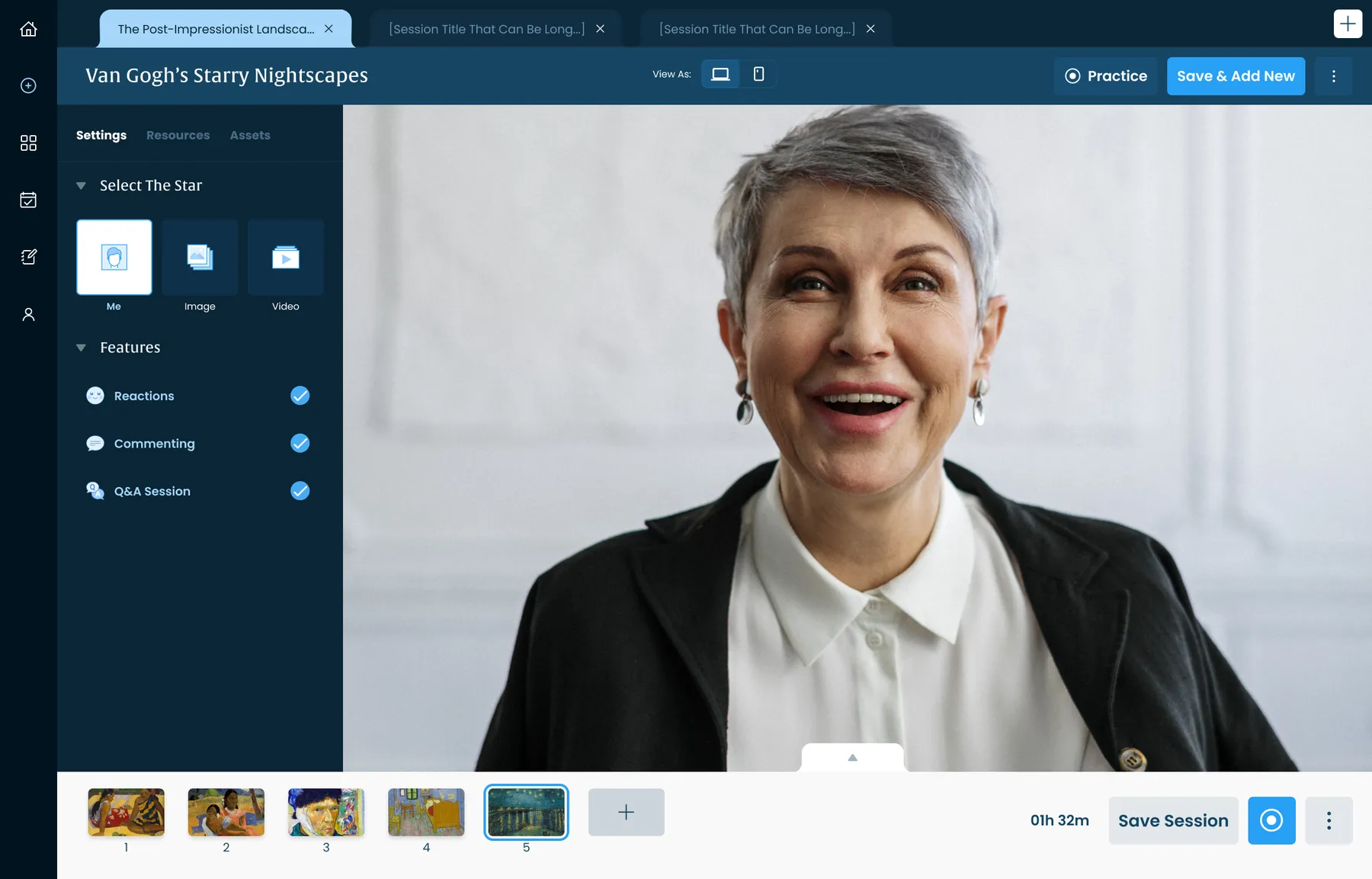Open the dashboard grid icon in sidebar
Viewport: 1372px width, 879px height.
pos(28,143)
